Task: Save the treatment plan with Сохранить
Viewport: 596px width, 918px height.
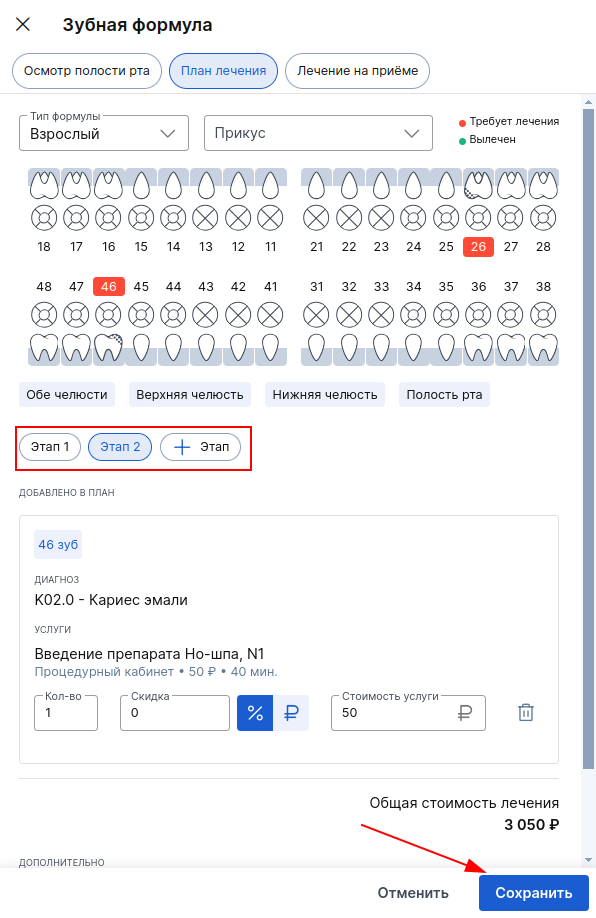Action: (533, 893)
